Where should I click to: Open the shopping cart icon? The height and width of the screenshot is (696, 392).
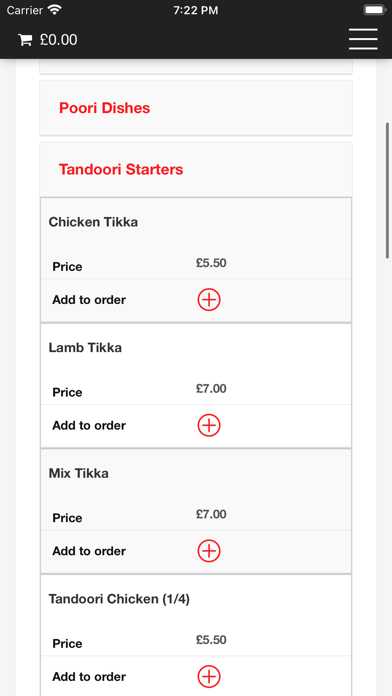tap(25, 40)
